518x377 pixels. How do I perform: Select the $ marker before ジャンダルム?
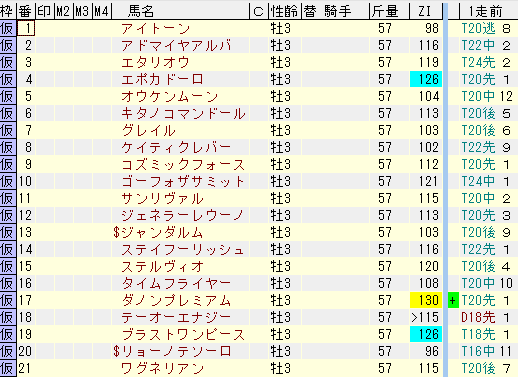(116, 232)
